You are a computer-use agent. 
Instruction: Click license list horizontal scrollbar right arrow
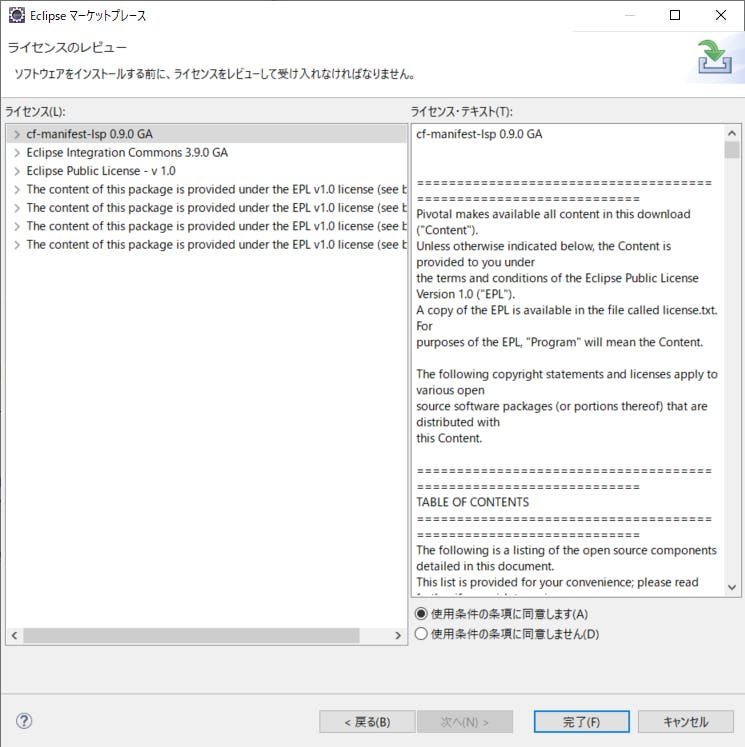[398, 636]
